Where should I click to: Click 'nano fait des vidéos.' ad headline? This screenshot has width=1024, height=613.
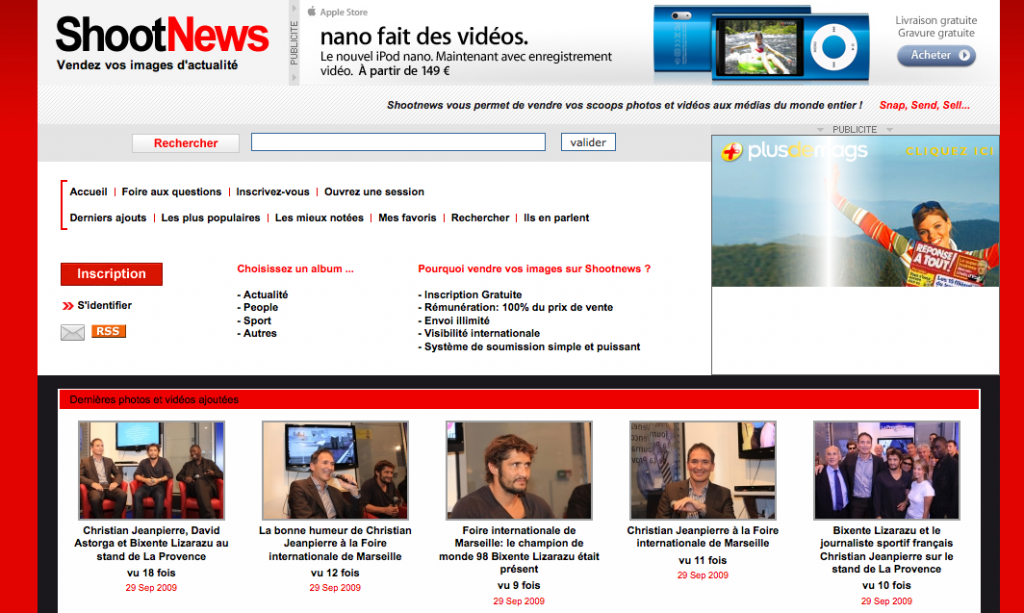[424, 36]
